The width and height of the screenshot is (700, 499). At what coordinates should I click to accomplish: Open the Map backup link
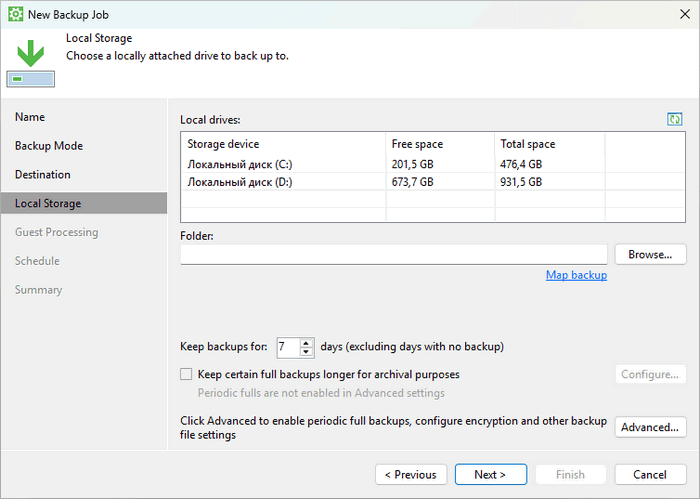576,275
